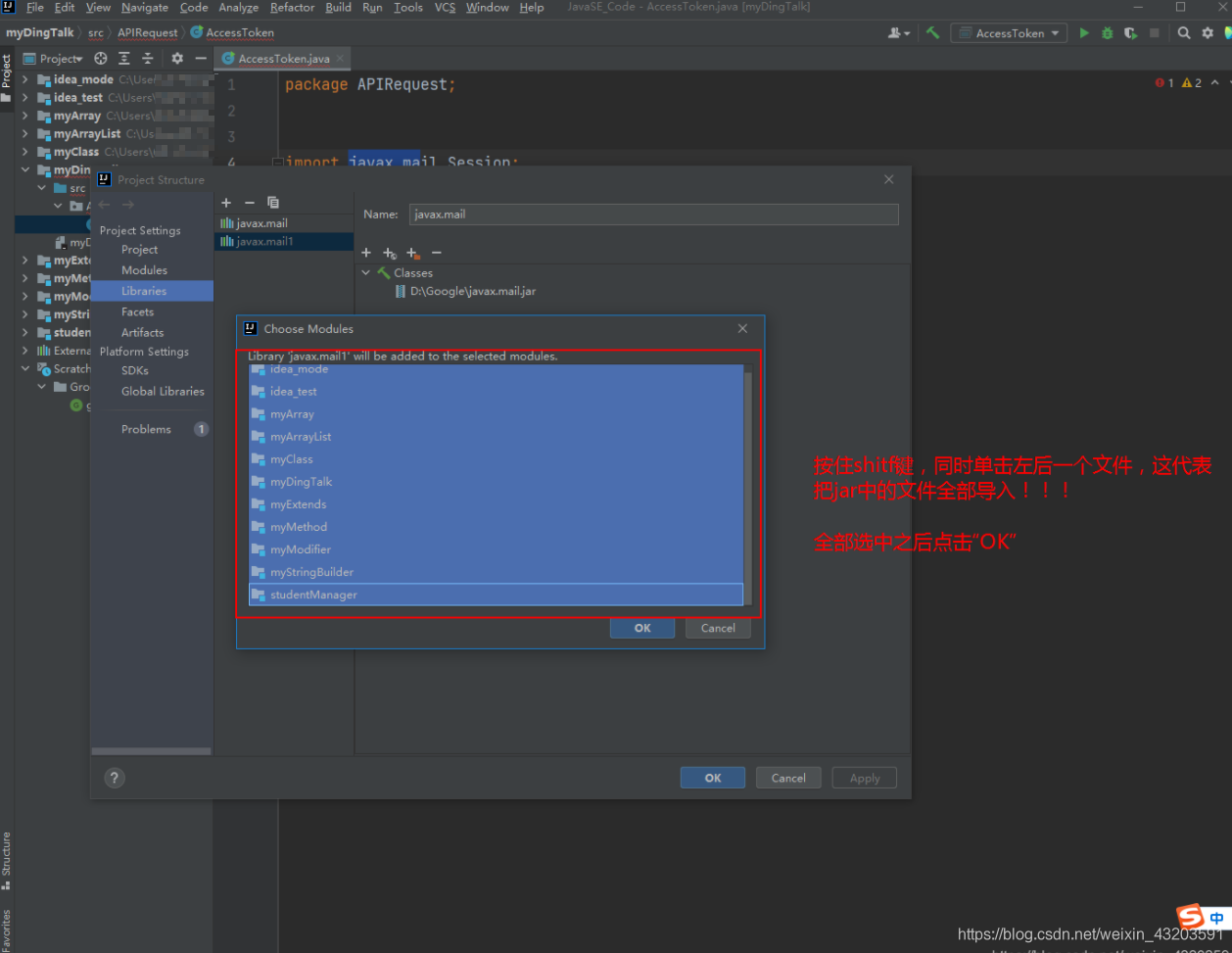Viewport: 1232px width, 953px height.
Task: Click the Run with Coverage icon
Action: (1131, 32)
